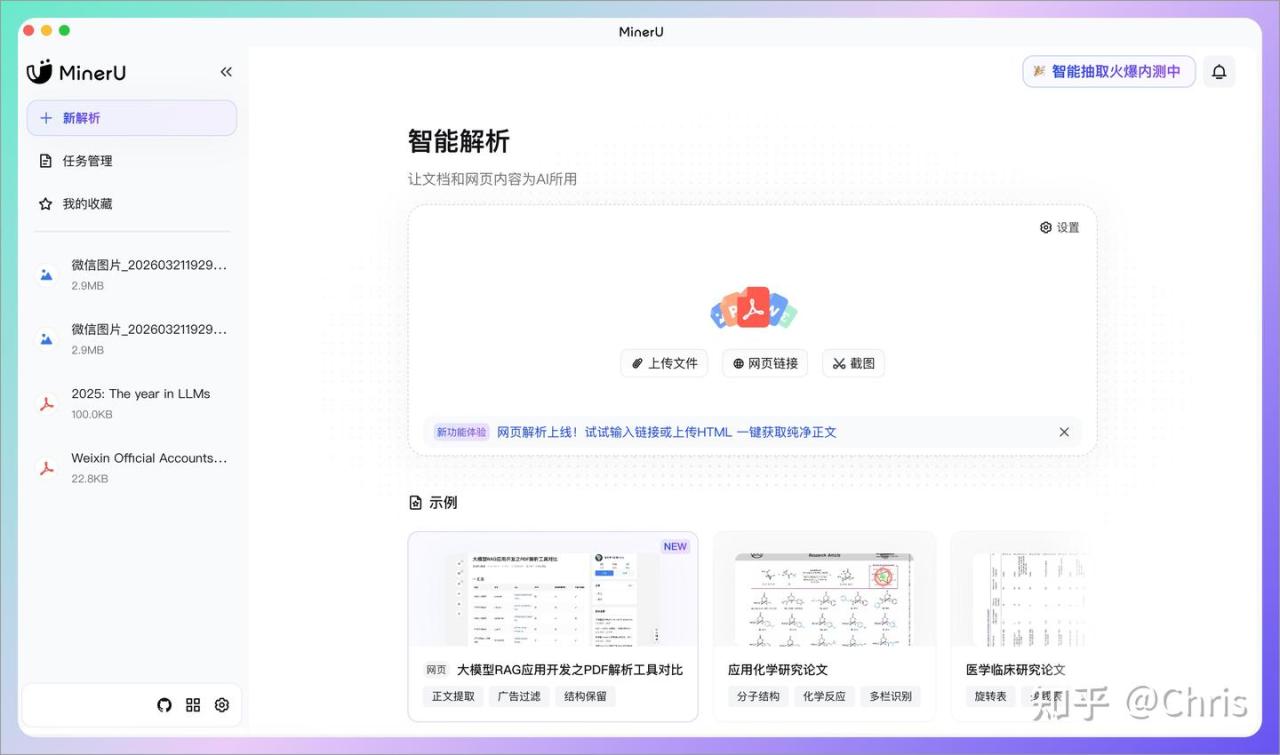Image resolution: width=1280 pixels, height=755 pixels.
Task: Click 截图 screenshot button
Action: pyautogui.click(x=853, y=363)
